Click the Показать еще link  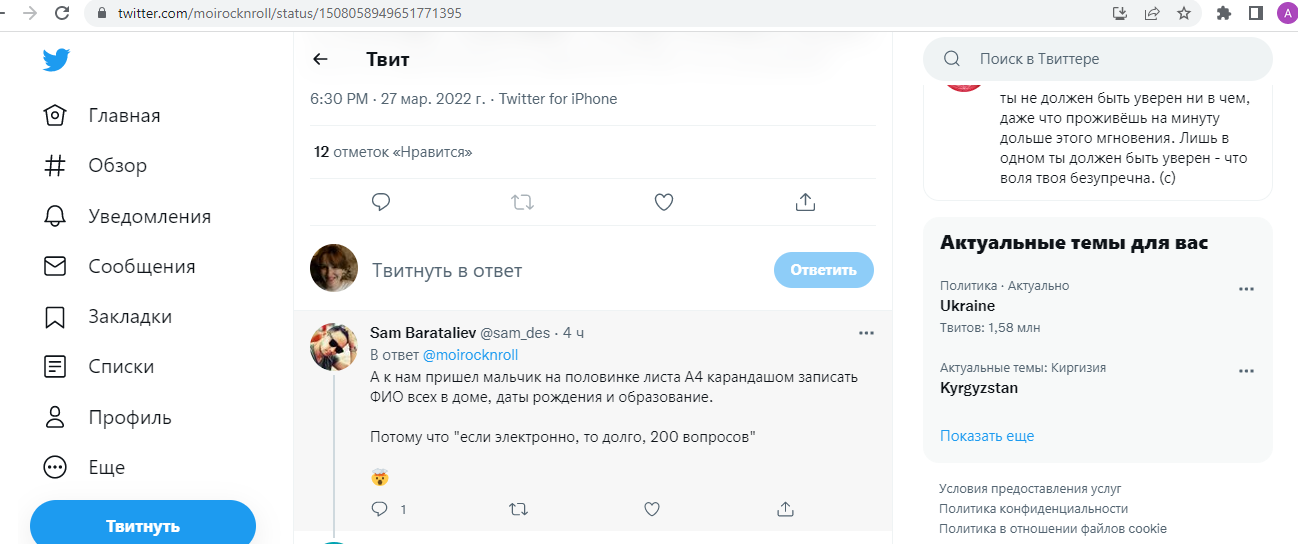coord(986,436)
